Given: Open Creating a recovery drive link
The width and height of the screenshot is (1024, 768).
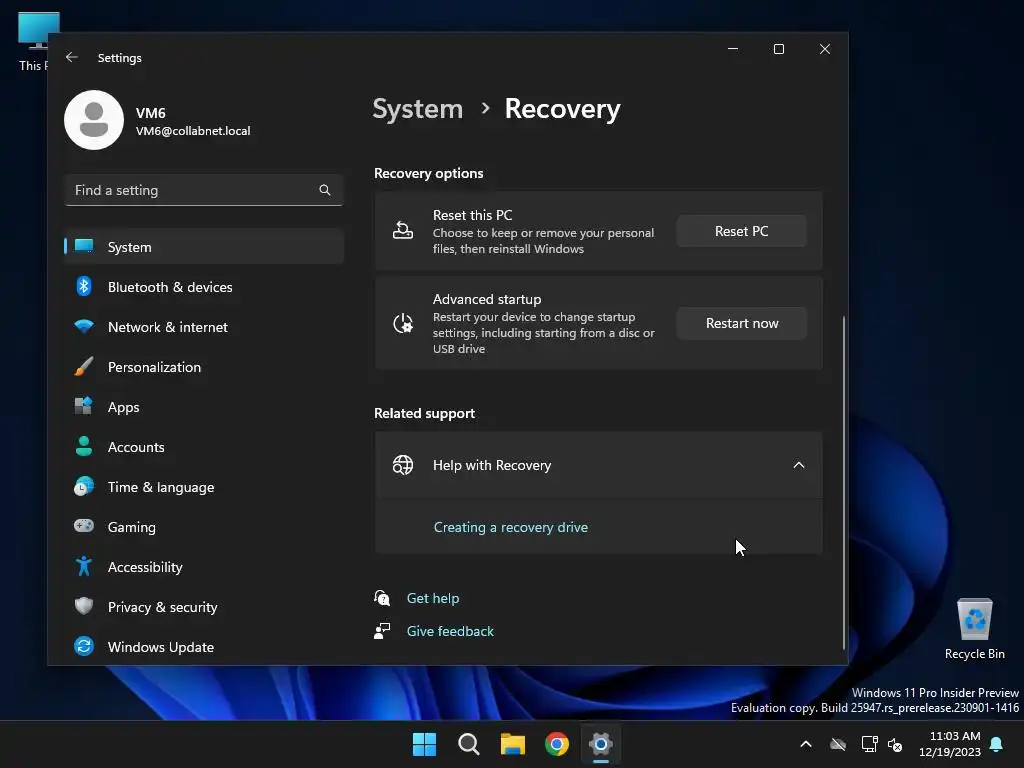Looking at the screenshot, I should [511, 527].
